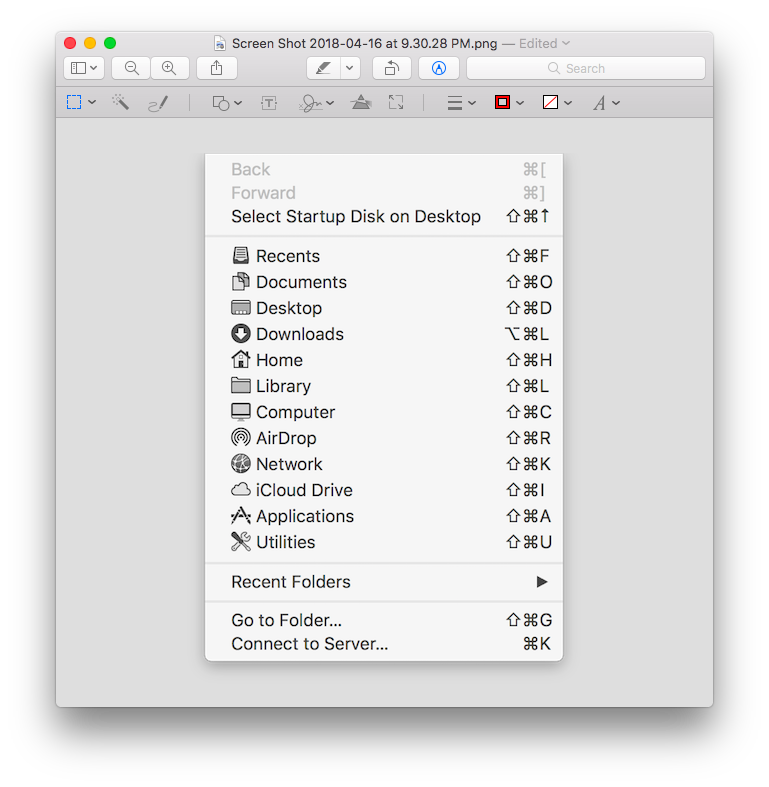Open the Highlight options dropdown arrow

coord(350,68)
